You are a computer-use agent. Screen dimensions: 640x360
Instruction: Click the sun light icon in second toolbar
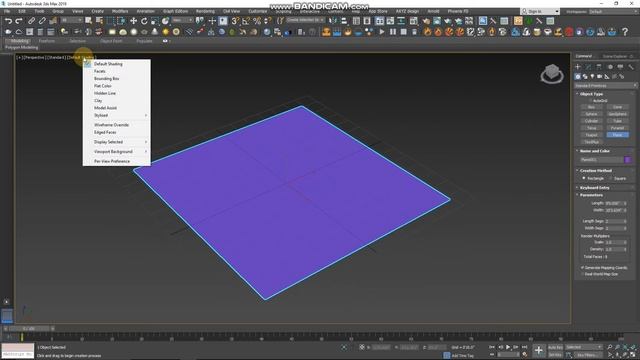[166, 32]
